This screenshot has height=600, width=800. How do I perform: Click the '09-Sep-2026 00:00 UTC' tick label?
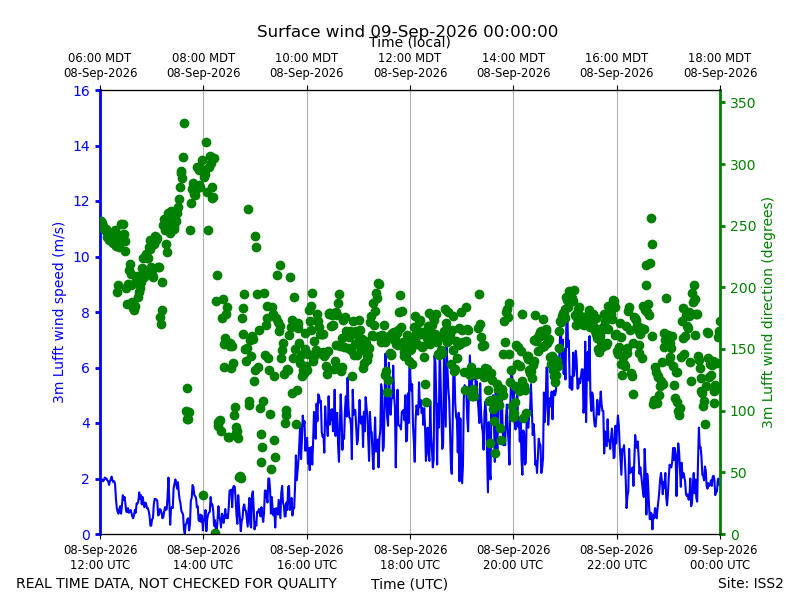pos(720,557)
